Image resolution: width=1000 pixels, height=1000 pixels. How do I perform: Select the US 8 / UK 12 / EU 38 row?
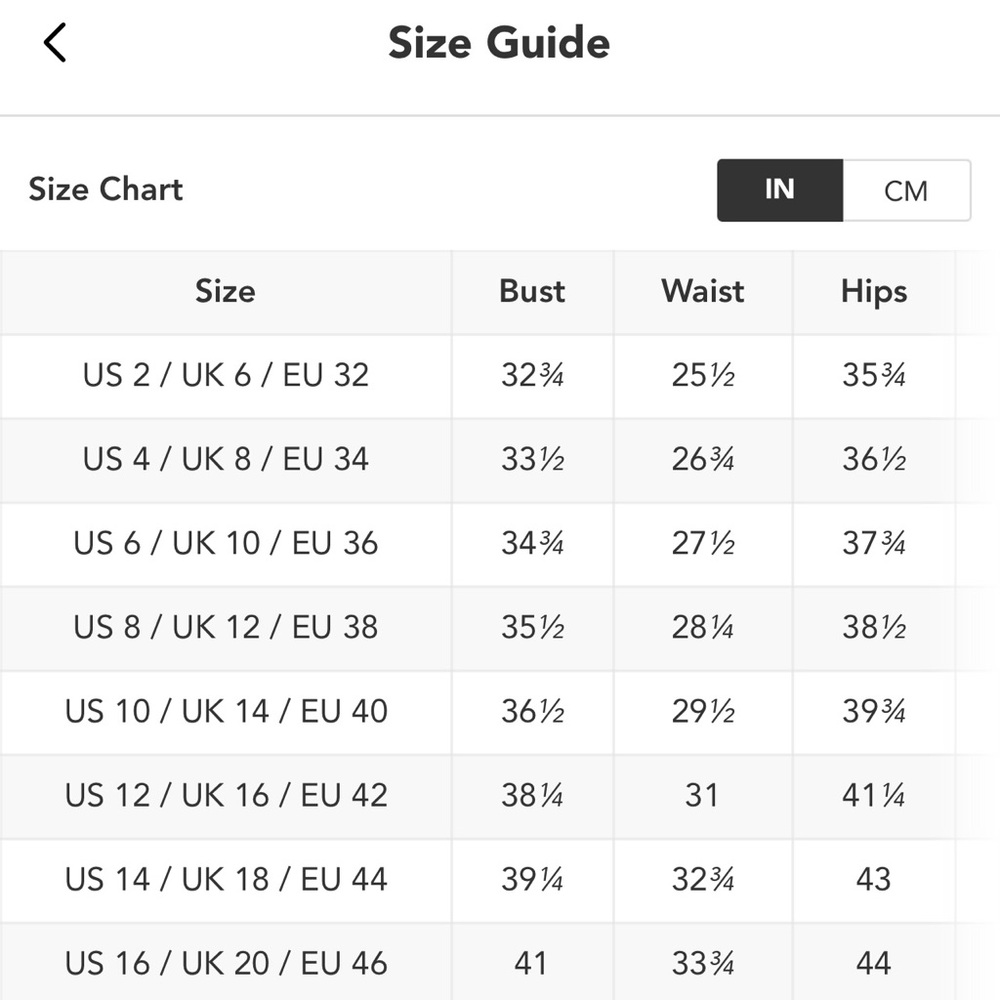500,628
